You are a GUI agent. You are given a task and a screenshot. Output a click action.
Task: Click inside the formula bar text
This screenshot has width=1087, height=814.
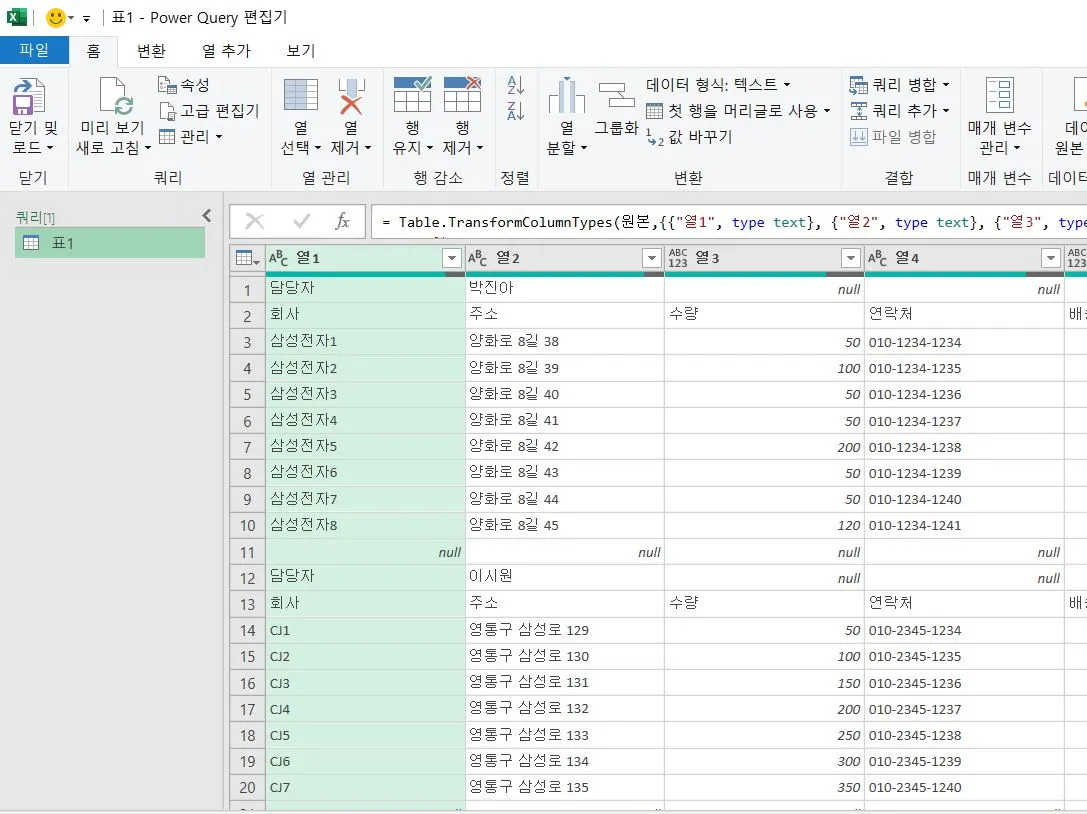tap(728, 223)
